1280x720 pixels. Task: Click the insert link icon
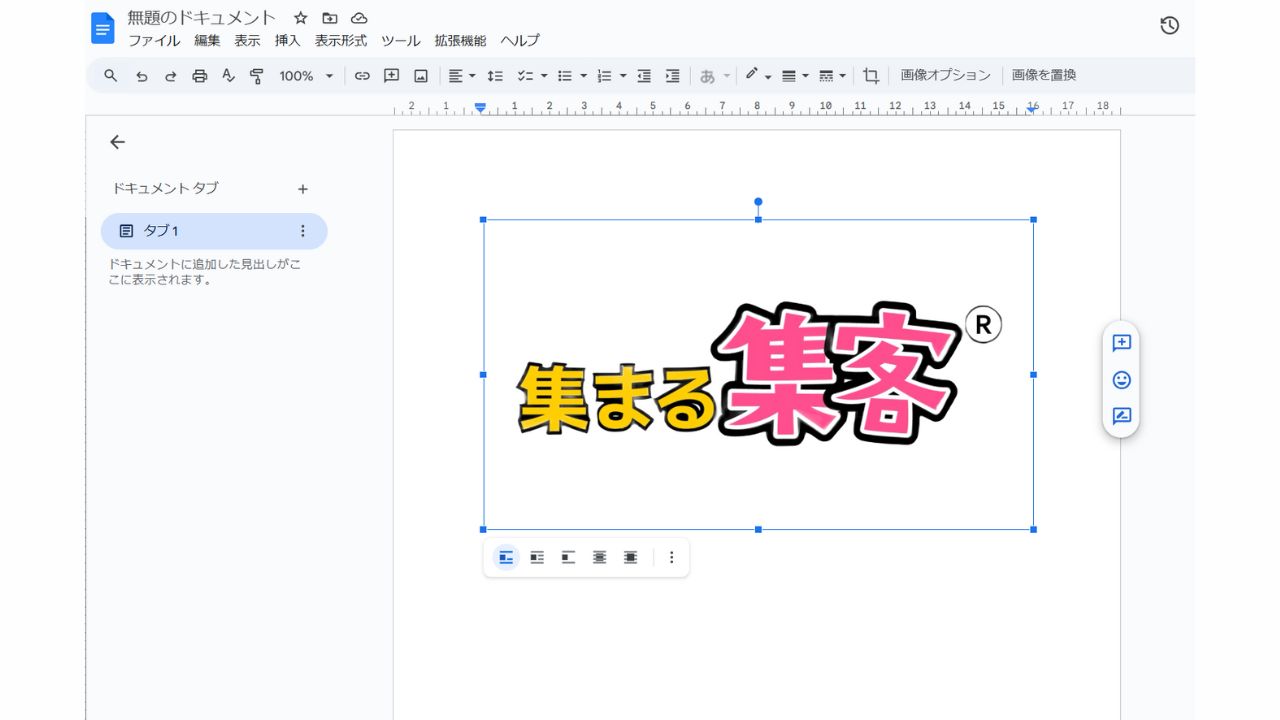(x=362, y=76)
